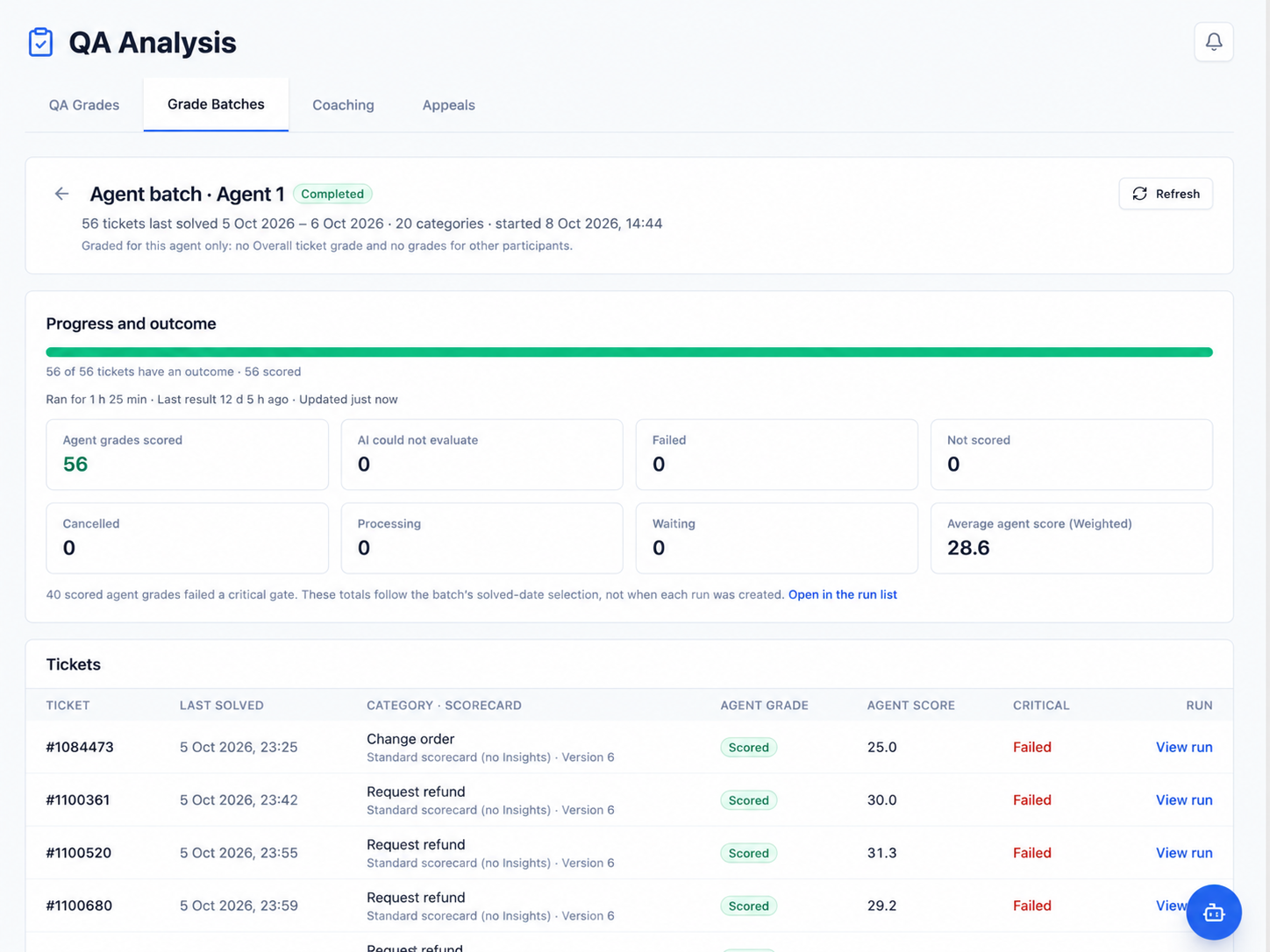Select the Waiting summary card

pyautogui.click(x=776, y=538)
